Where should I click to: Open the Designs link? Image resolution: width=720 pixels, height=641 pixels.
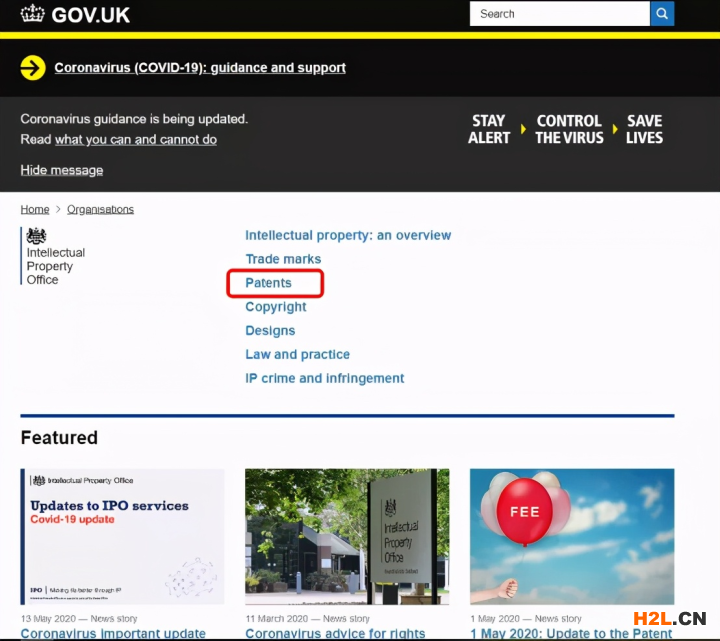tap(270, 331)
